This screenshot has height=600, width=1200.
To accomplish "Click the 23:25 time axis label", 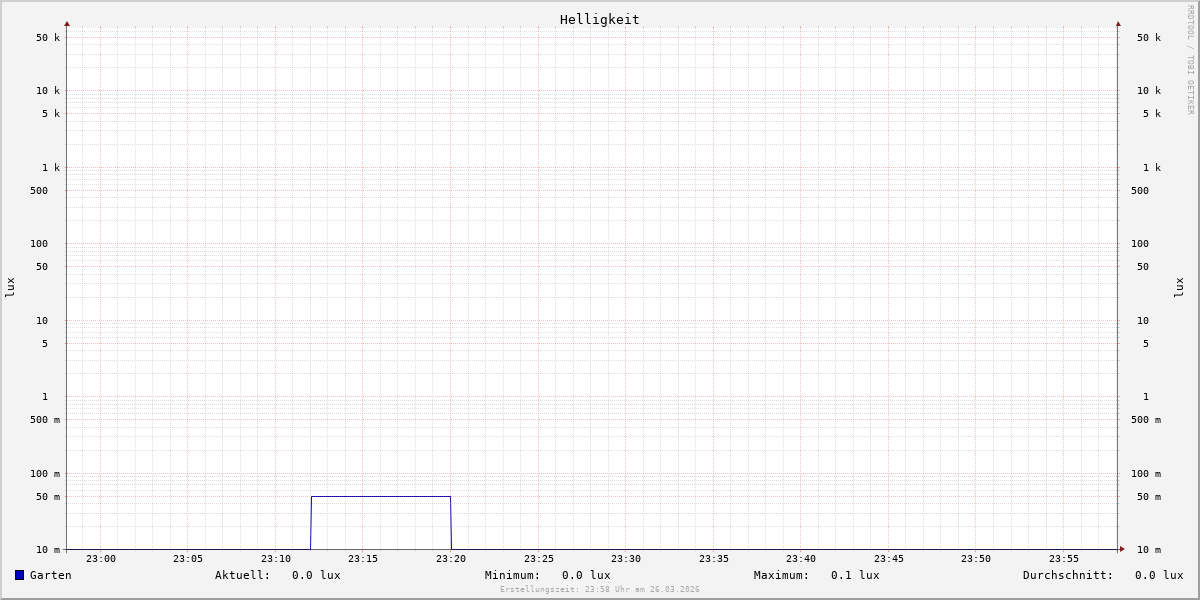I will pyautogui.click(x=539, y=559).
